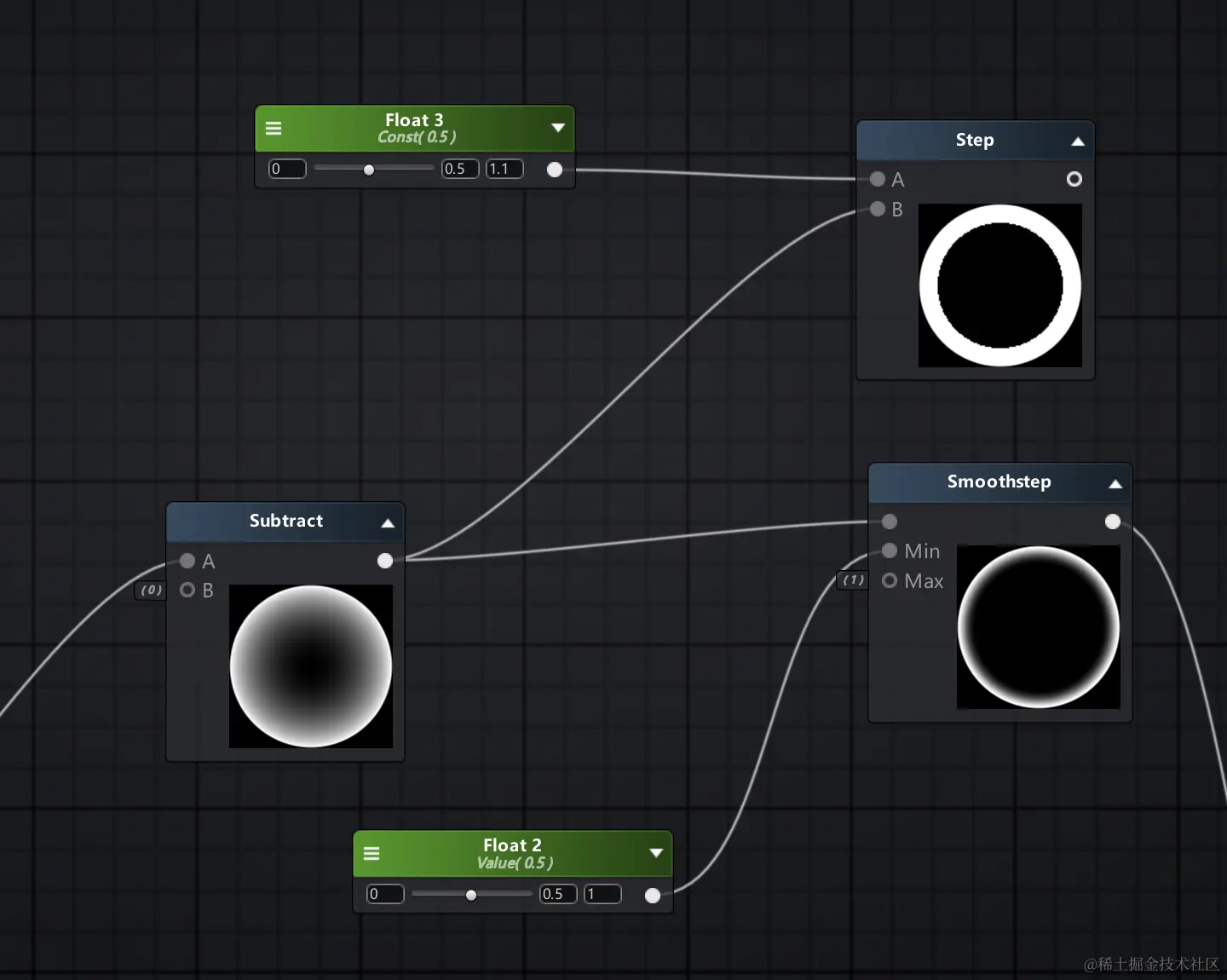Select the Subtract node title
The image size is (1227, 980).
pyautogui.click(x=286, y=521)
